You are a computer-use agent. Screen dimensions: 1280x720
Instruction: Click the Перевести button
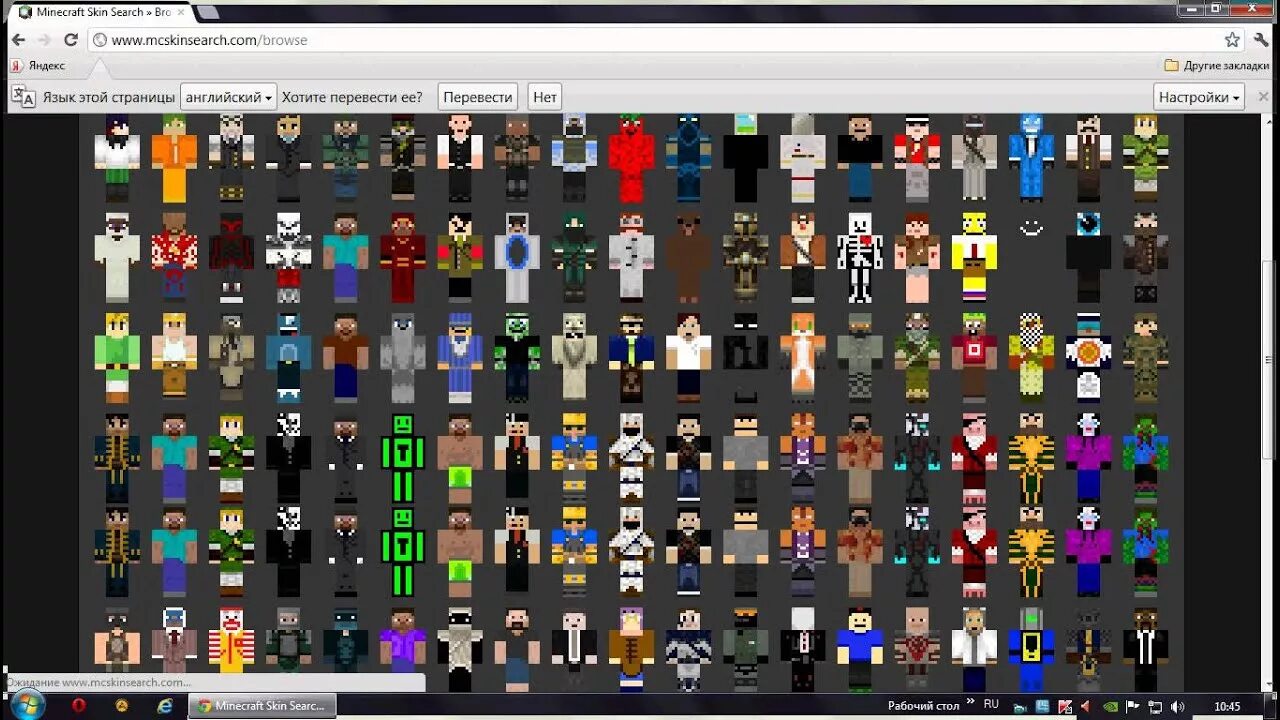(x=477, y=97)
